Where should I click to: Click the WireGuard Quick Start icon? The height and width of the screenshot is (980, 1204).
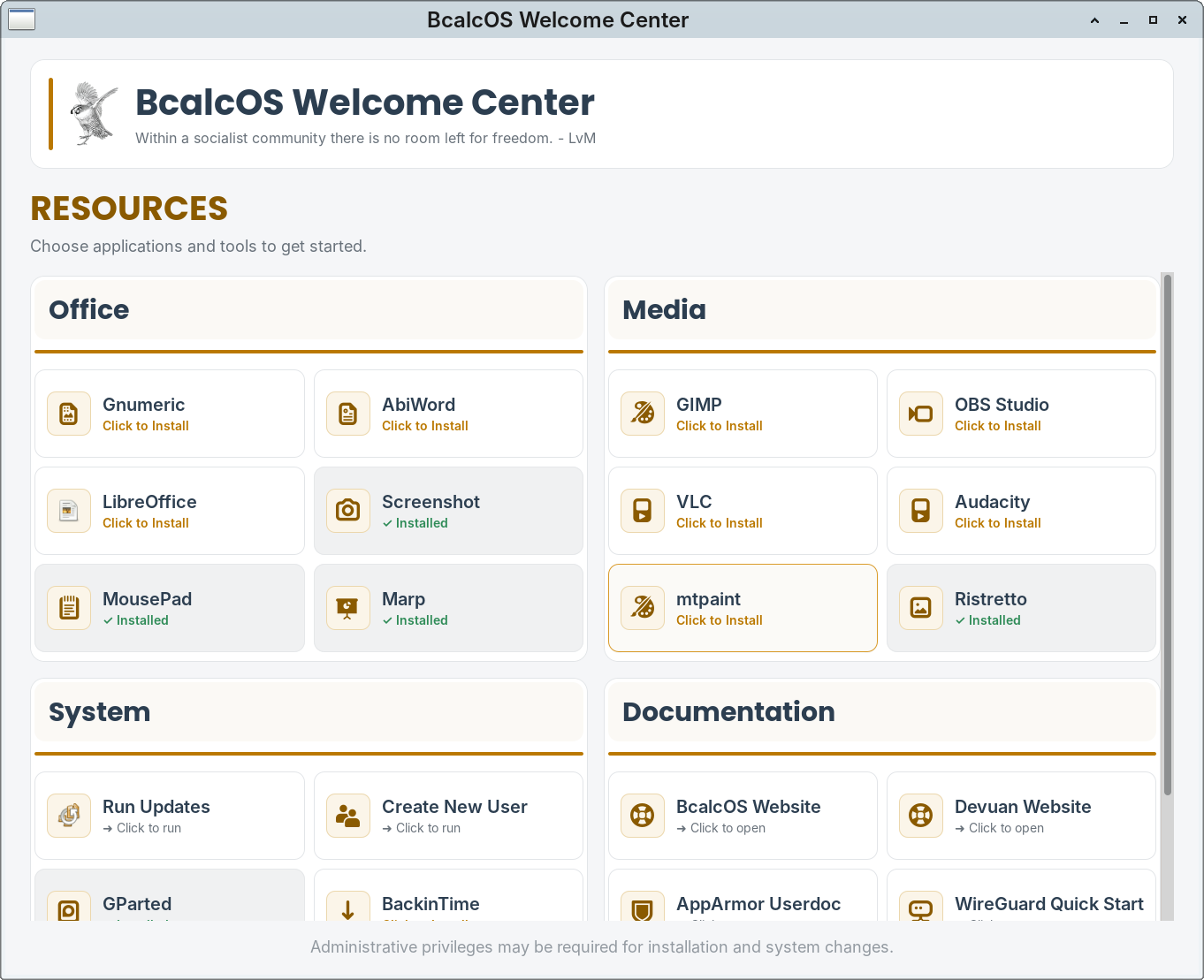click(921, 907)
